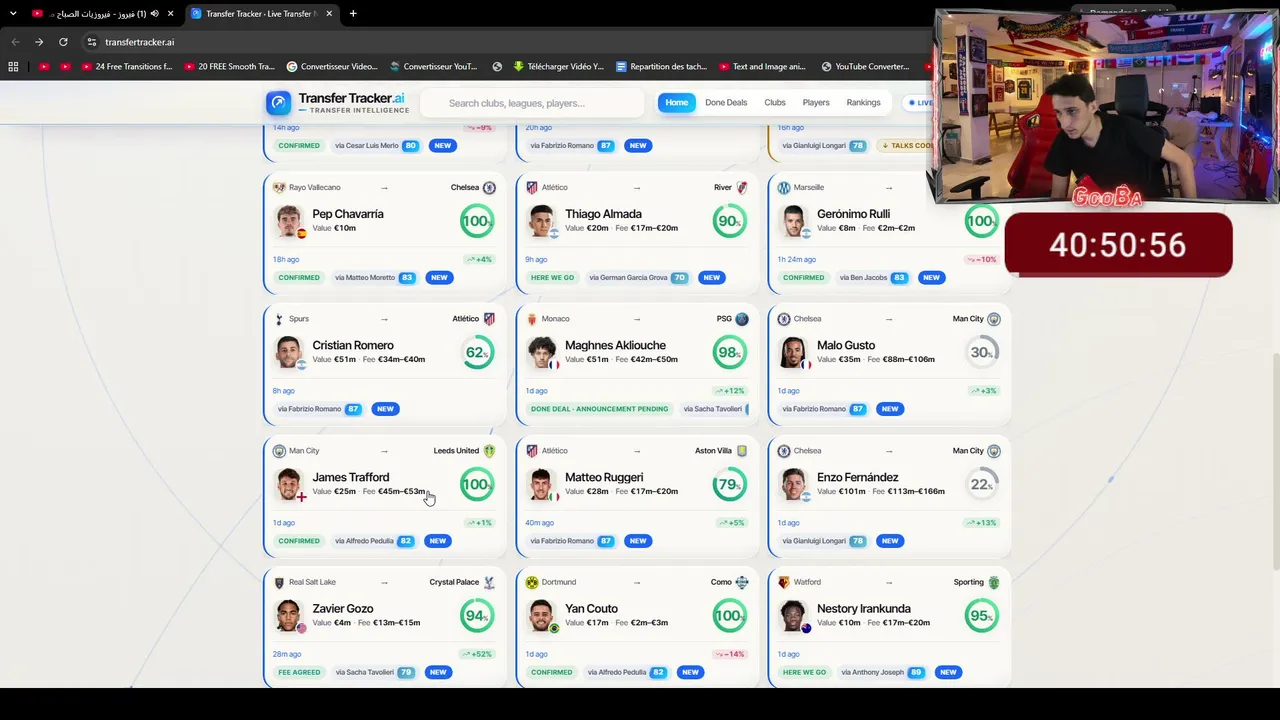Click Pep Chavarria's 100% probability ring
1280x720 pixels.
pyautogui.click(x=477, y=221)
